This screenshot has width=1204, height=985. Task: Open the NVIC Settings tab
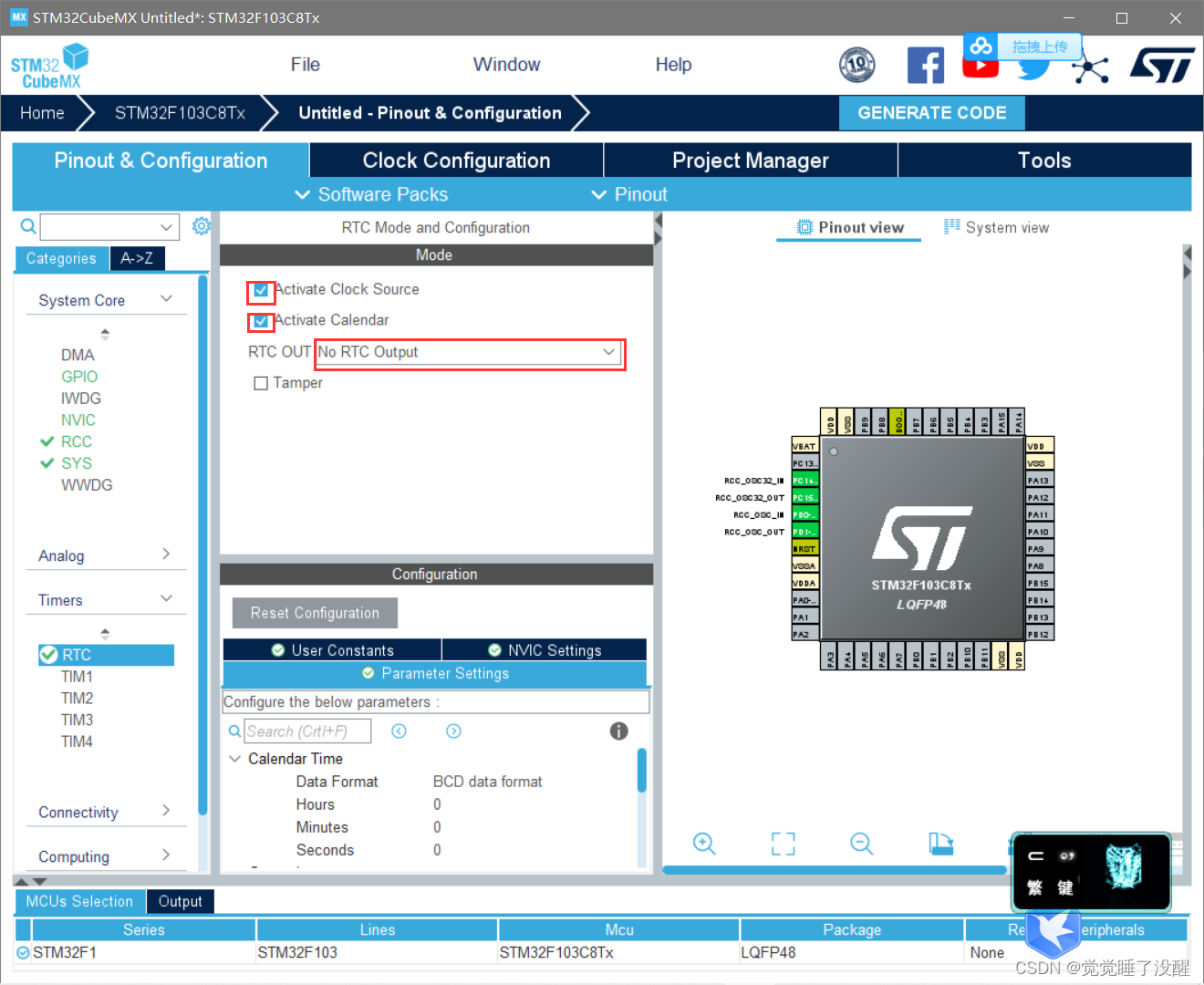pyautogui.click(x=545, y=650)
